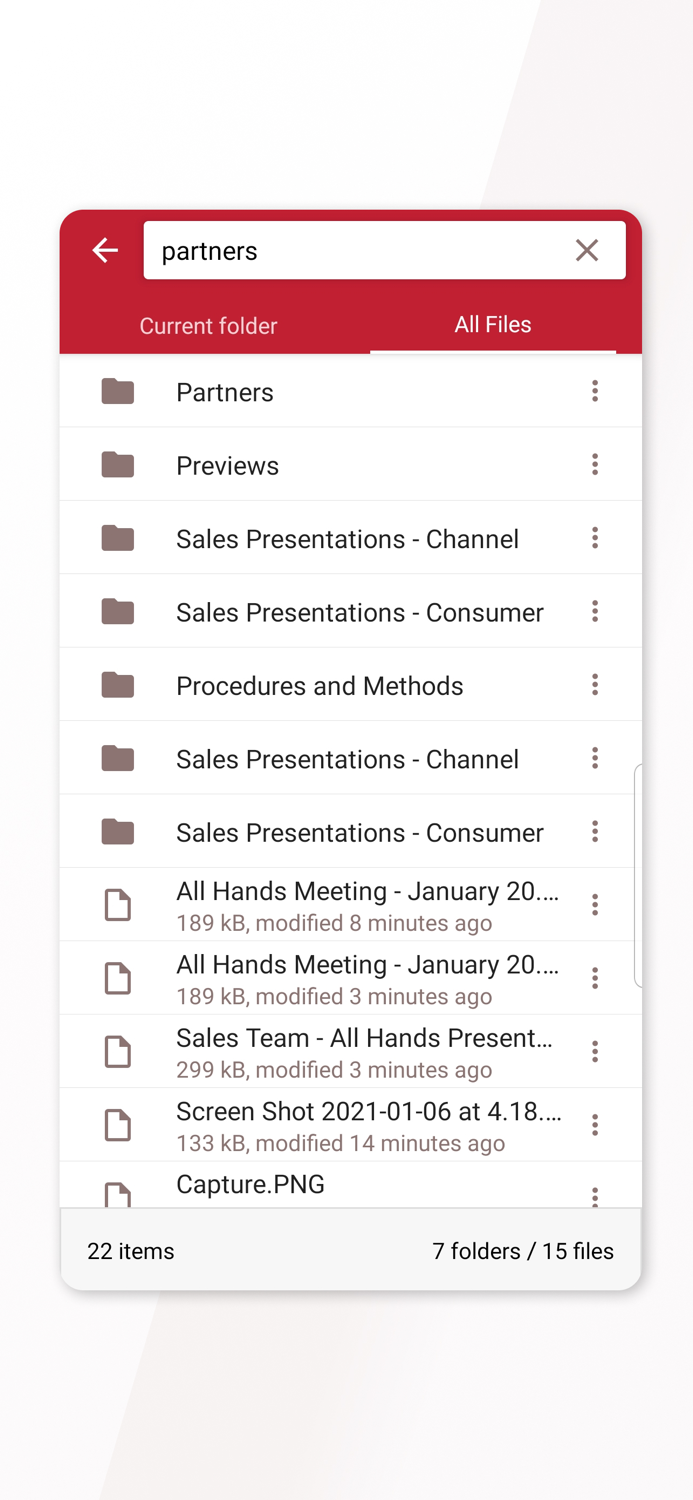Viewport: 693px width, 1500px height.
Task: Open Sales Team - All Hands Presentation file
Action: [x=365, y=1052]
